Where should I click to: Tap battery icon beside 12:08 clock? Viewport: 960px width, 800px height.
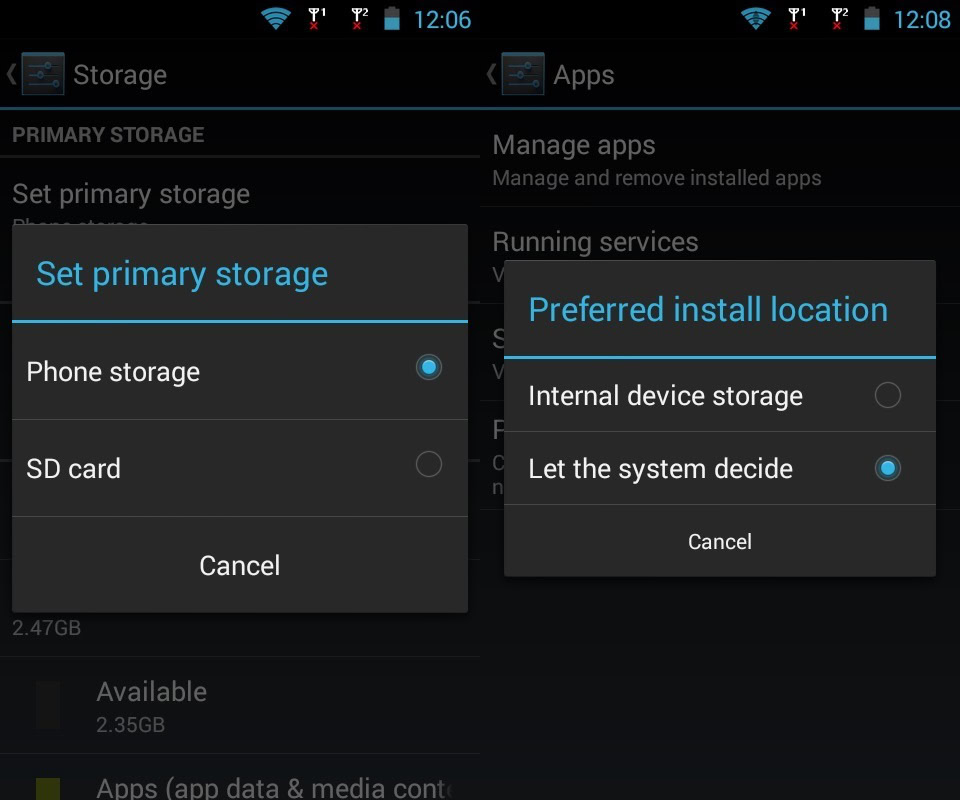tap(871, 18)
